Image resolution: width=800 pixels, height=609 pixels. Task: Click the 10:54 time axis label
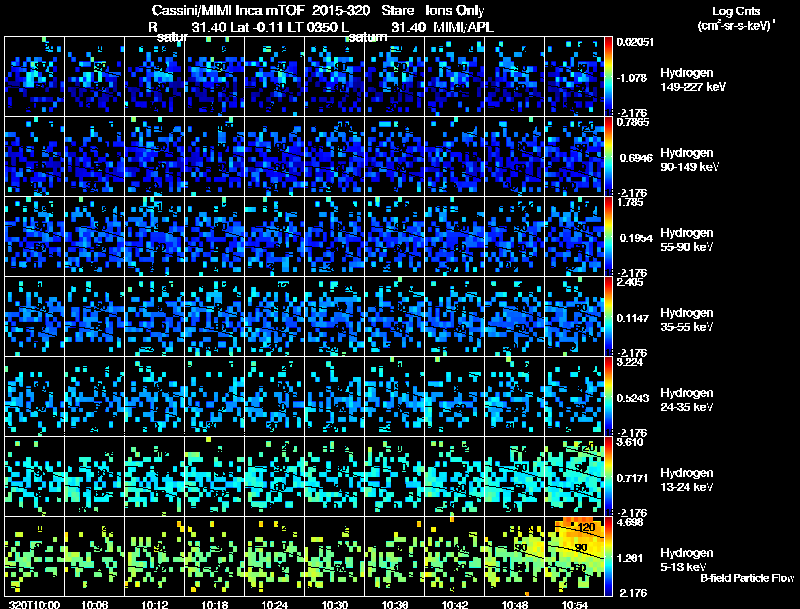(575, 604)
